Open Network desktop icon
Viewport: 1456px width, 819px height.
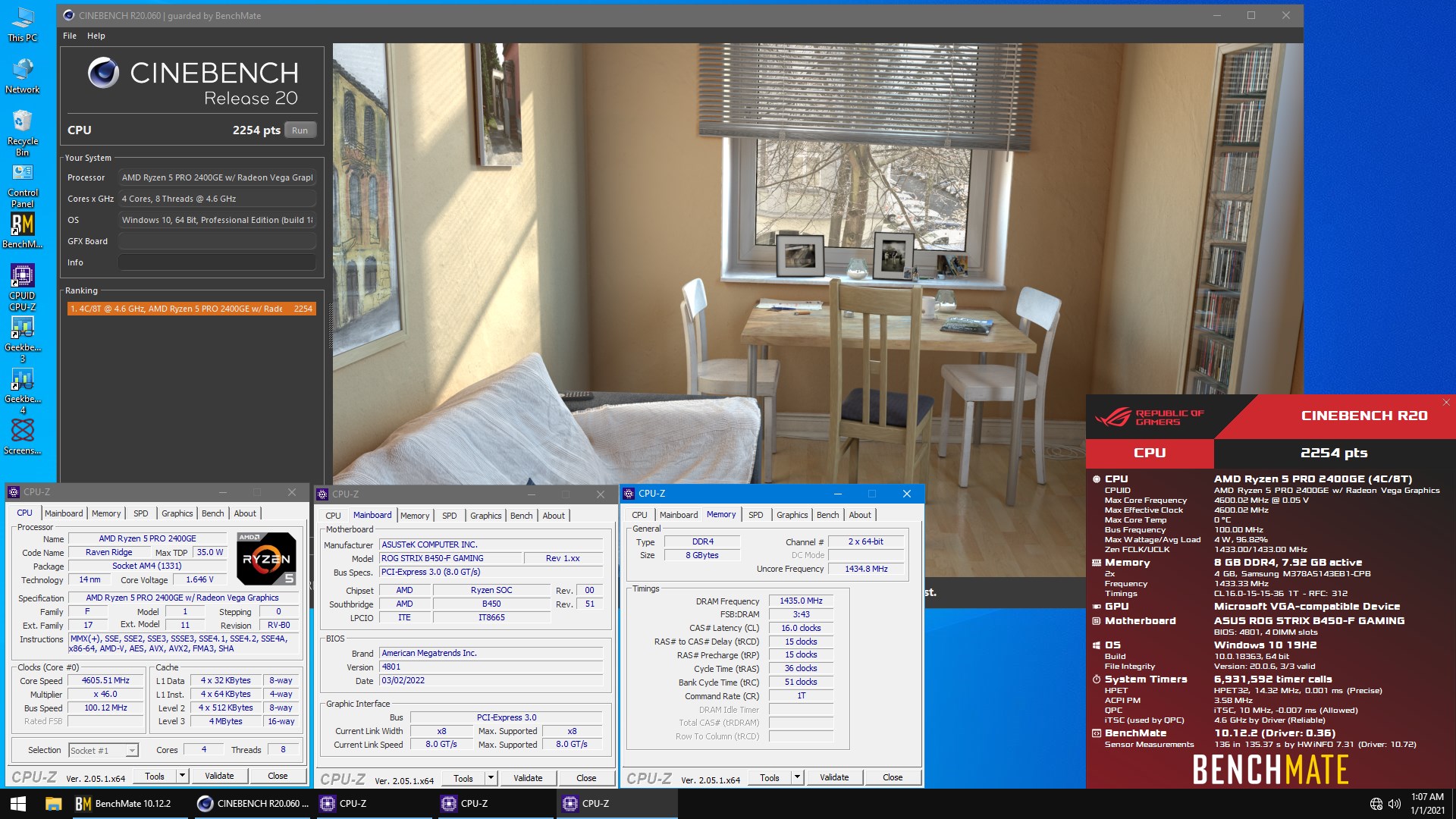(23, 76)
